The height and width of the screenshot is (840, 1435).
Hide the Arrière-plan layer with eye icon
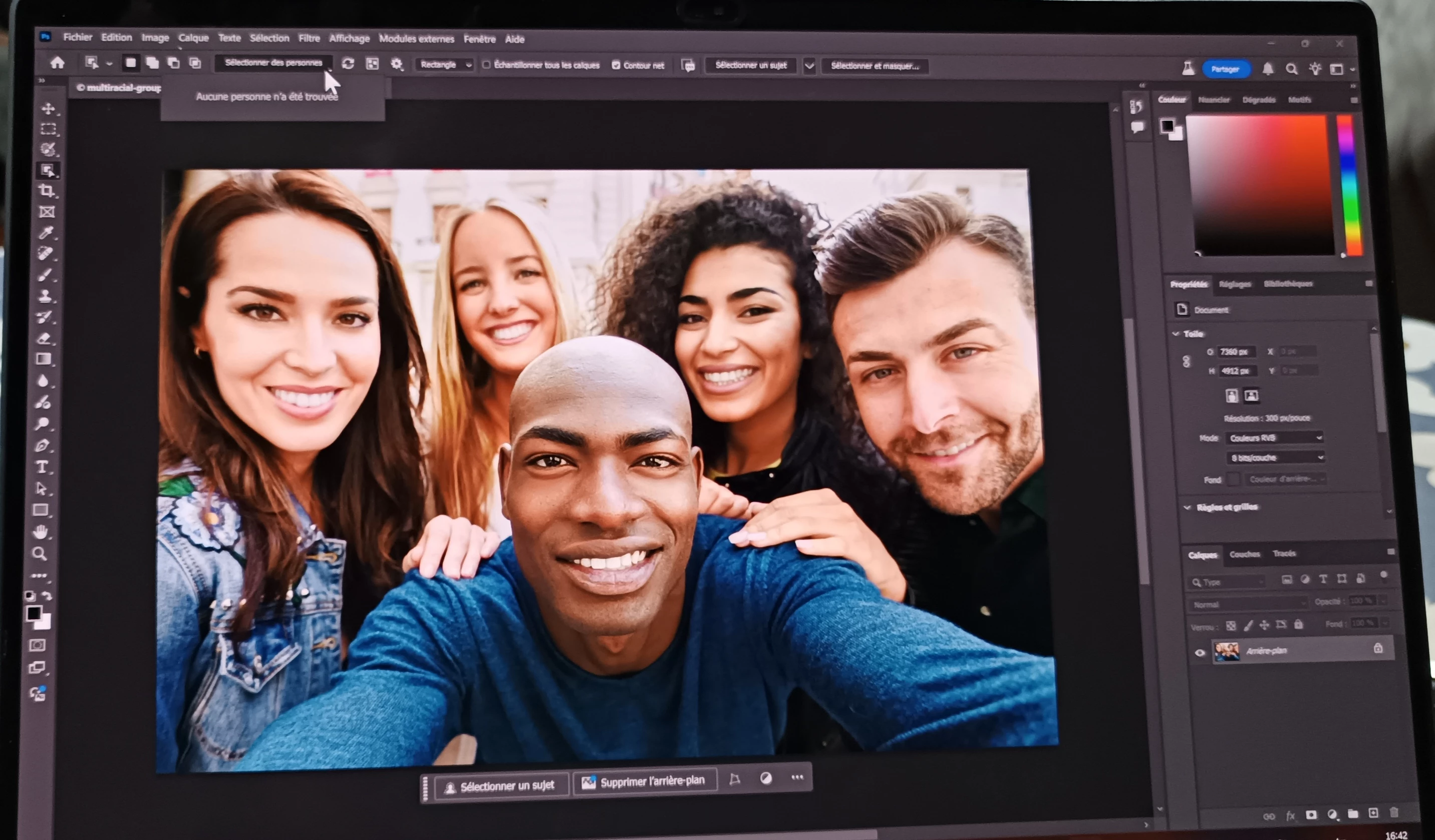(x=1199, y=653)
